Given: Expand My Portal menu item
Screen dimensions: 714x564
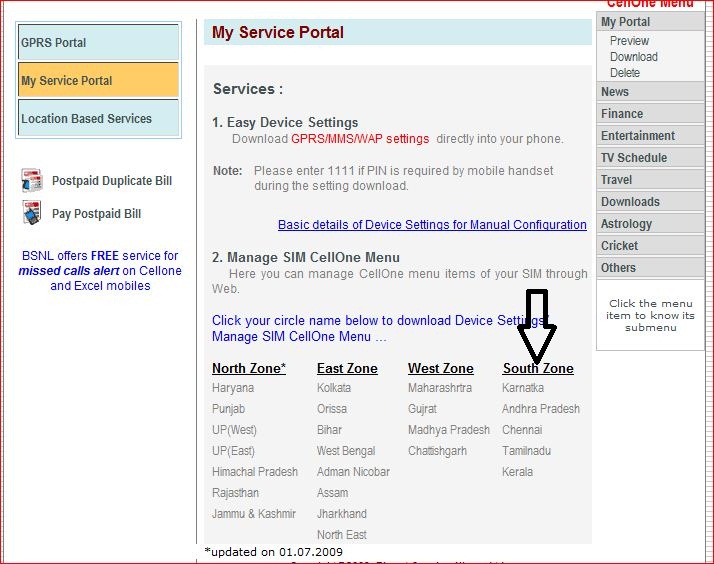Looking at the screenshot, I should 650,21.
